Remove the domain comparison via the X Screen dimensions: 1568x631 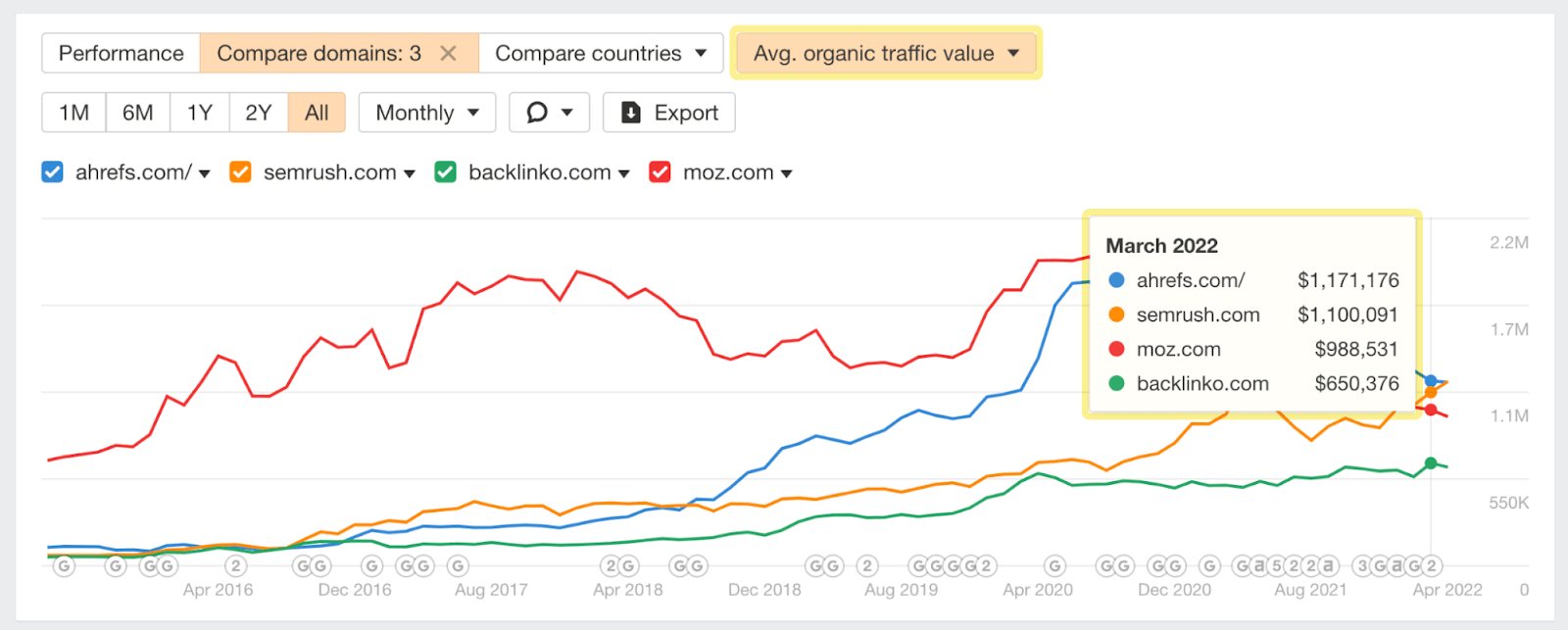(449, 53)
